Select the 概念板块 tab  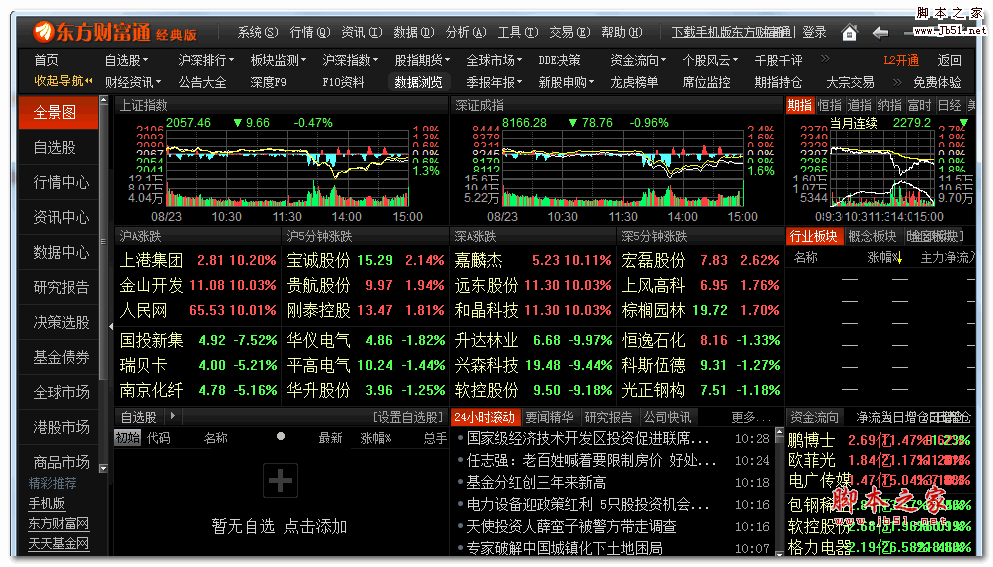pos(872,236)
